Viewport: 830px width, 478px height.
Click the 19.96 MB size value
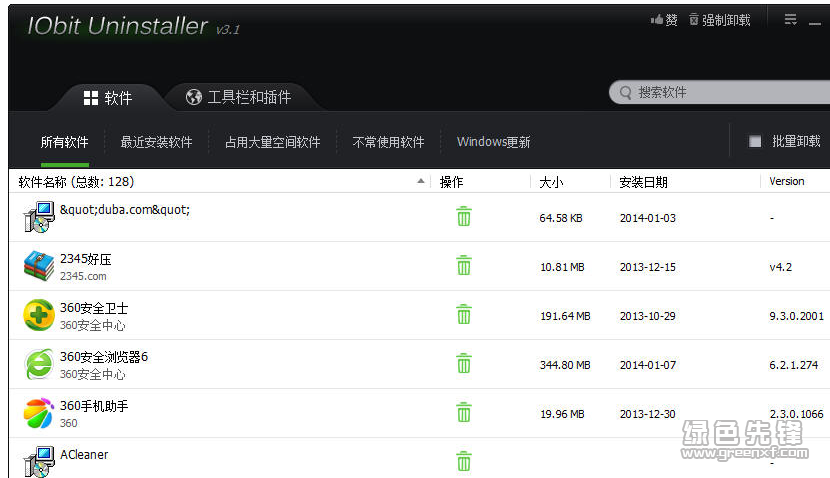(562, 414)
